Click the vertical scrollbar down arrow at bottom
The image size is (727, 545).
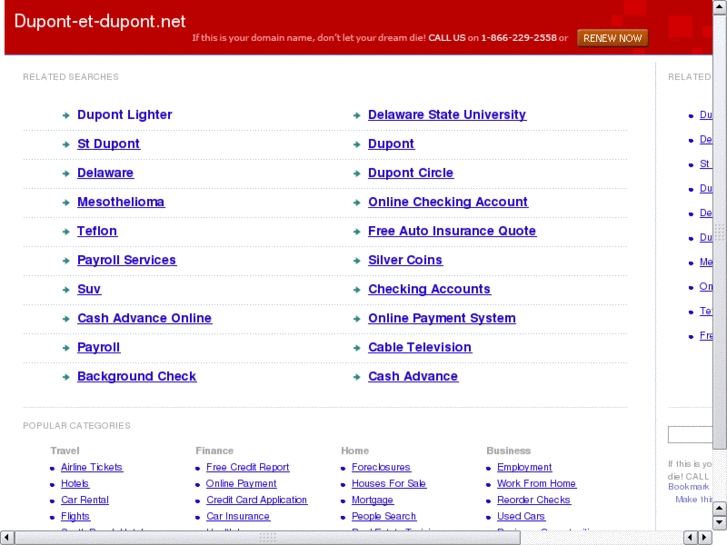click(x=720, y=523)
